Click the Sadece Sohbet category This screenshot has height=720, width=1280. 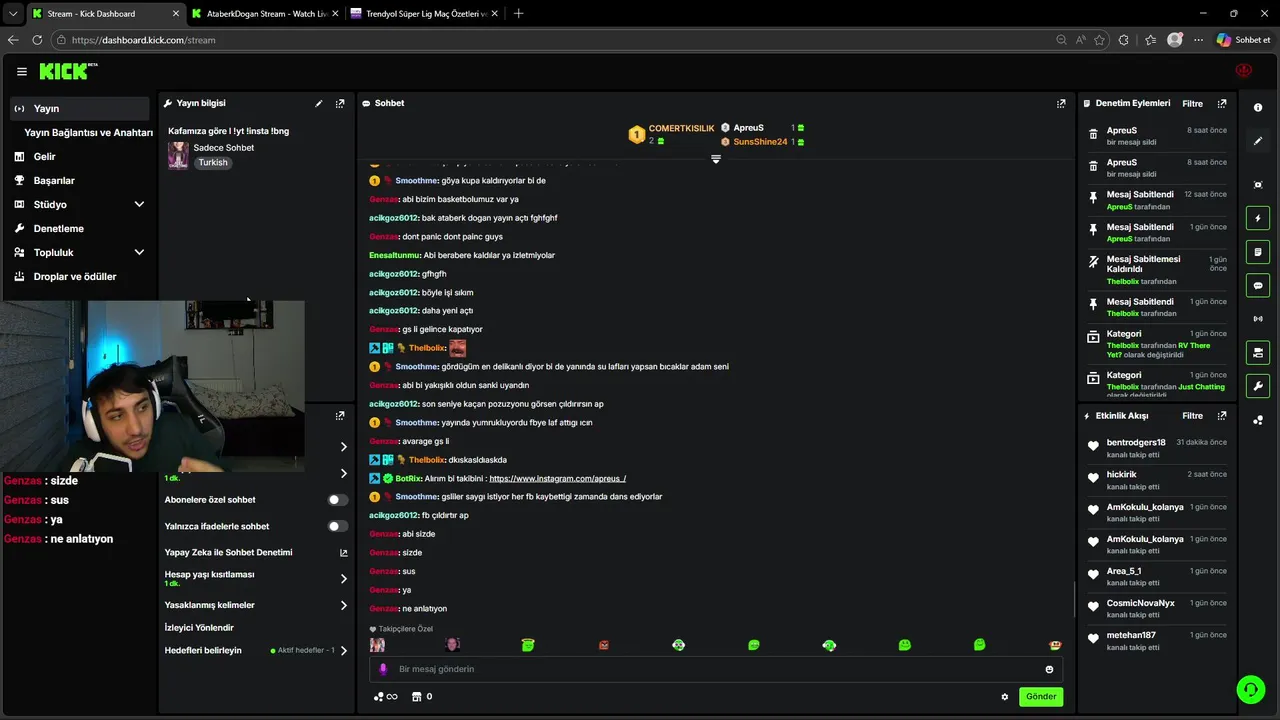click(224, 147)
